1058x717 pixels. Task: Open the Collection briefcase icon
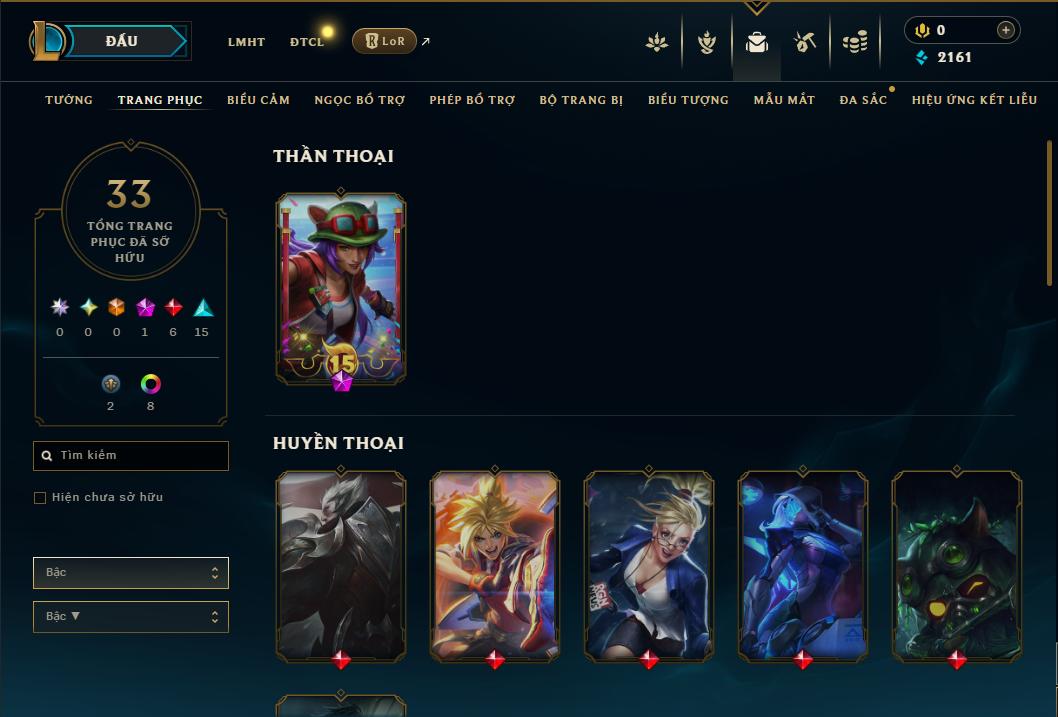[x=756, y=42]
